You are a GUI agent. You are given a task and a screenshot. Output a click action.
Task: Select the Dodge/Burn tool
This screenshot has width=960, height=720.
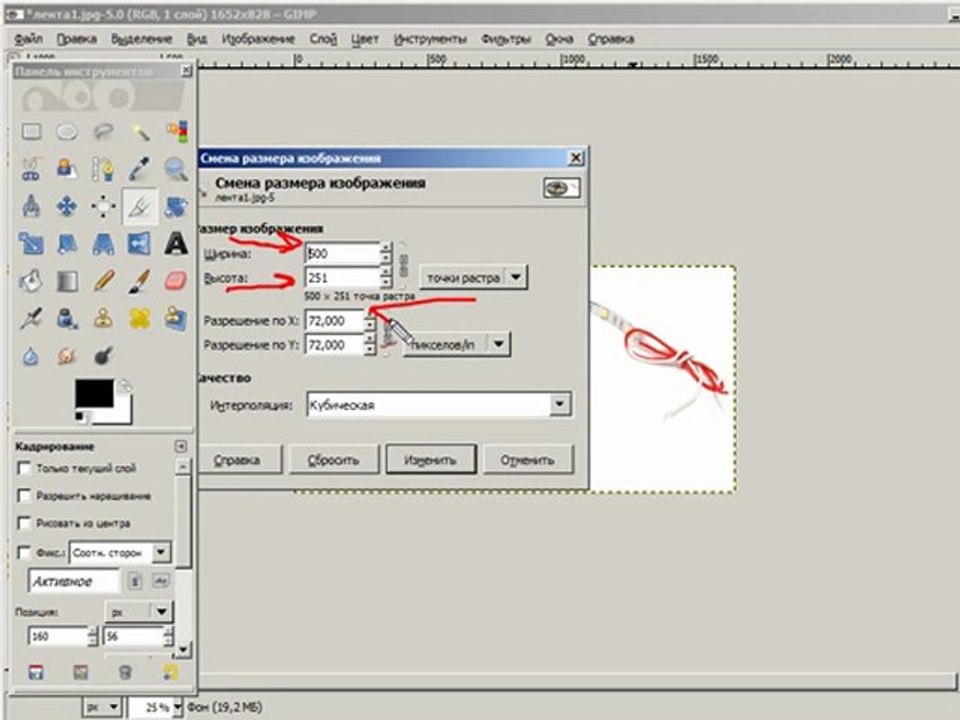pos(103,356)
